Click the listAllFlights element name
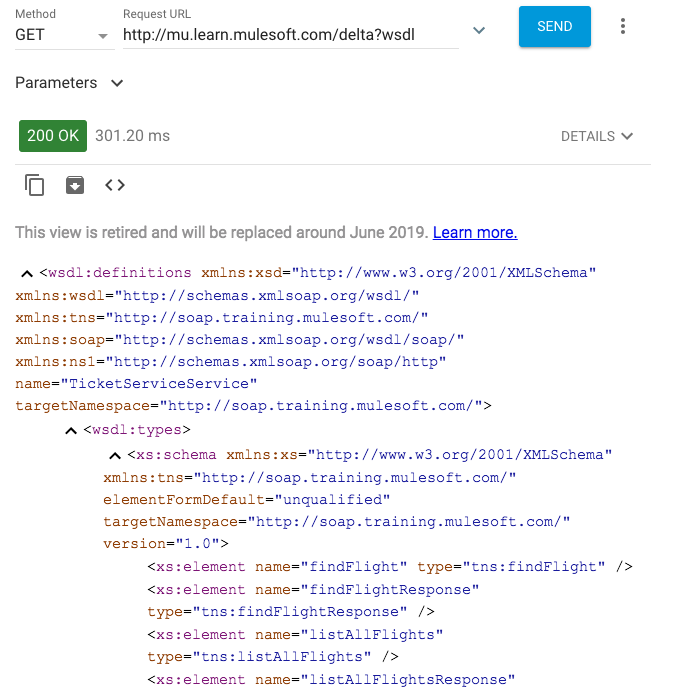This screenshot has width=673, height=691. click(x=372, y=635)
